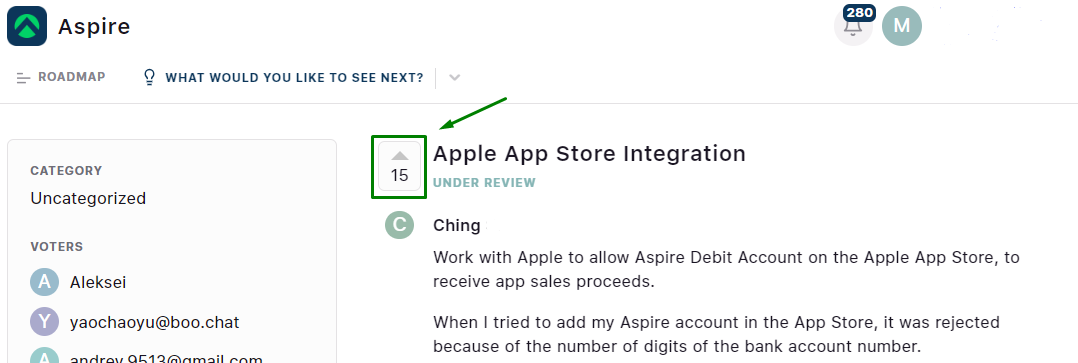Image resolution: width=1078 pixels, height=363 pixels.
Task: Click the UNDER REVIEW status label
Action: click(x=485, y=183)
